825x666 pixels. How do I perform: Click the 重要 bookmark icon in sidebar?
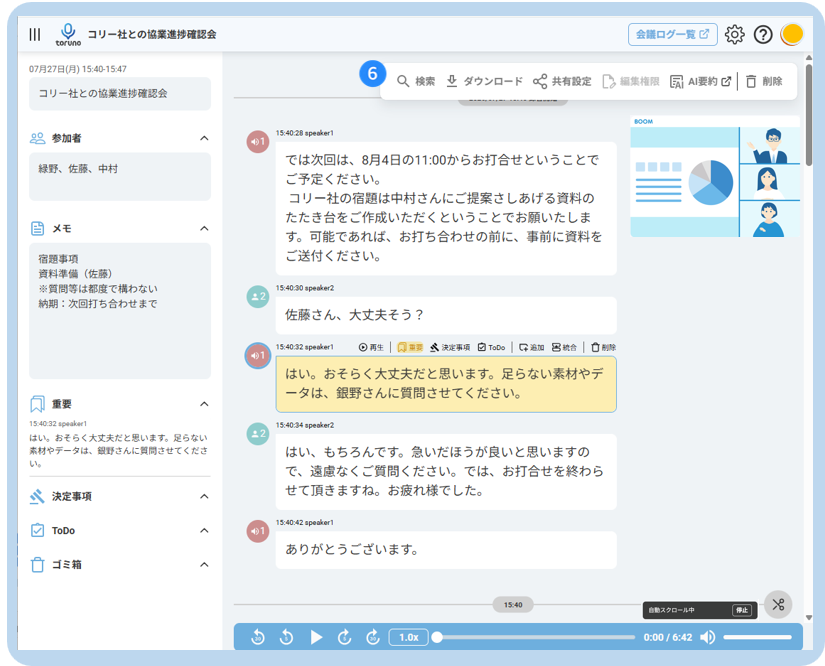coord(37,404)
